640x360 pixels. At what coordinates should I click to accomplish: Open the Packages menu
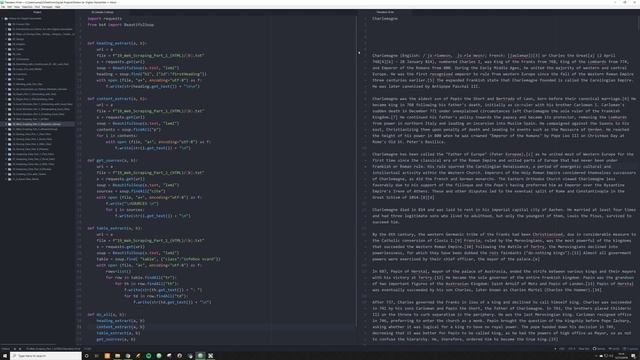pos(47,7)
